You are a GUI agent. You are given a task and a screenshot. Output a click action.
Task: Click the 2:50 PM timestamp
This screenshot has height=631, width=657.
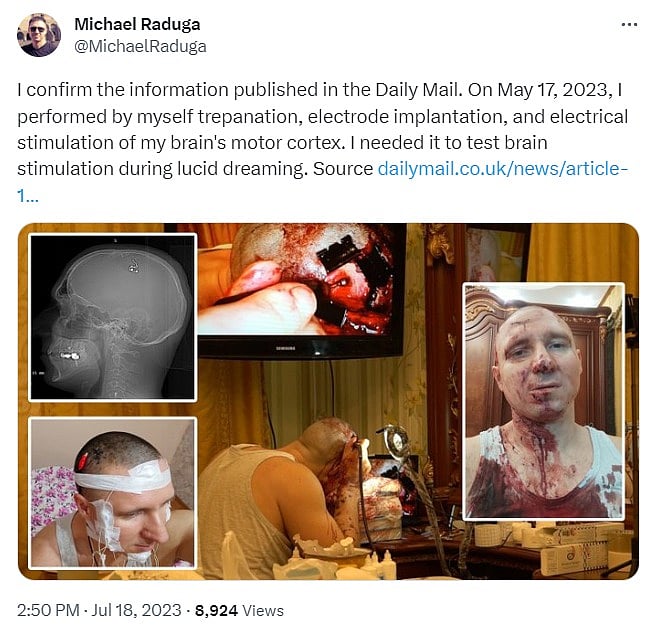(48, 610)
